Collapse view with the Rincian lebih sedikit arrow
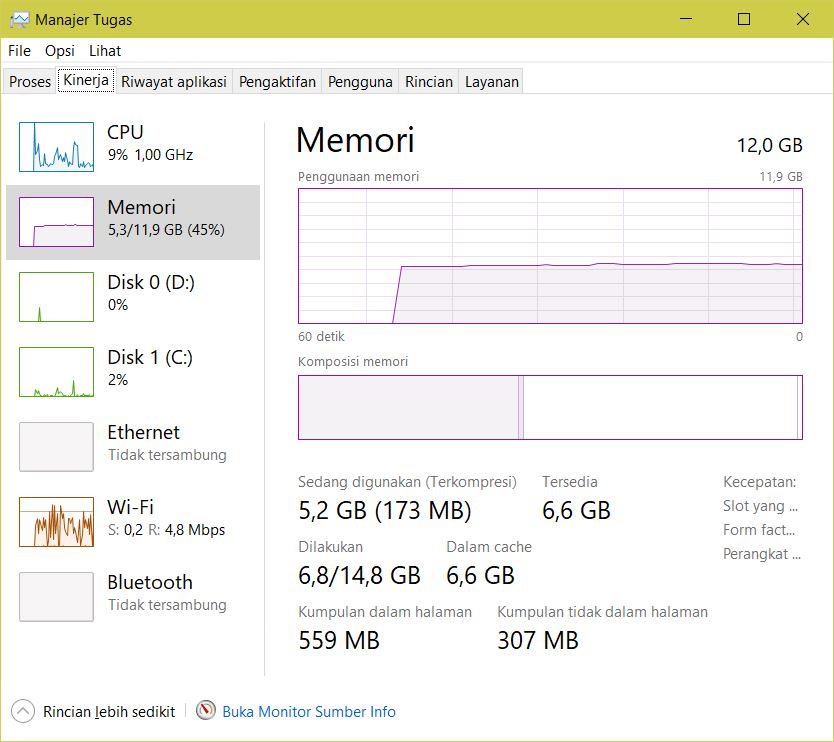The width and height of the screenshot is (834, 742). pyautogui.click(x=23, y=711)
